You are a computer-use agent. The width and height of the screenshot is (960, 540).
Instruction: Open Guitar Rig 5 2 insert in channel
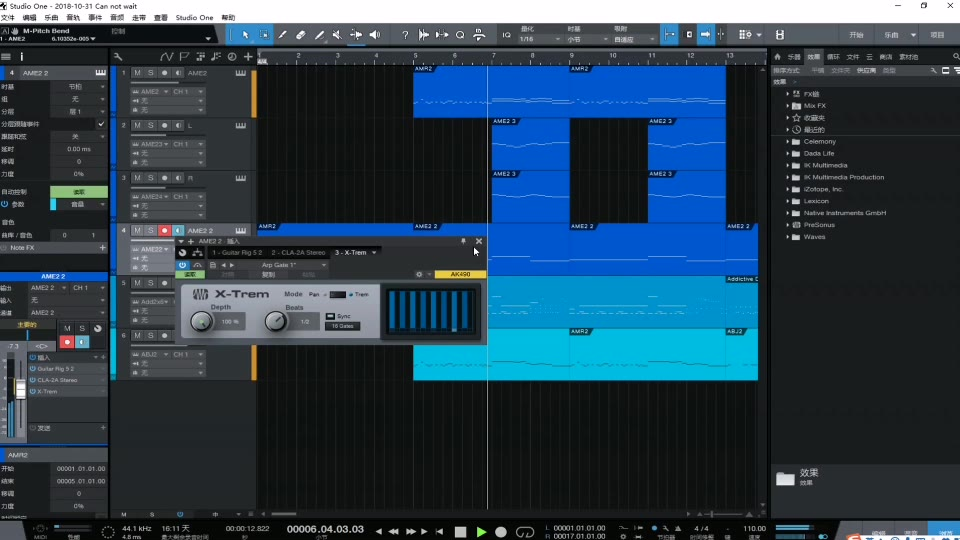click(x=56, y=369)
